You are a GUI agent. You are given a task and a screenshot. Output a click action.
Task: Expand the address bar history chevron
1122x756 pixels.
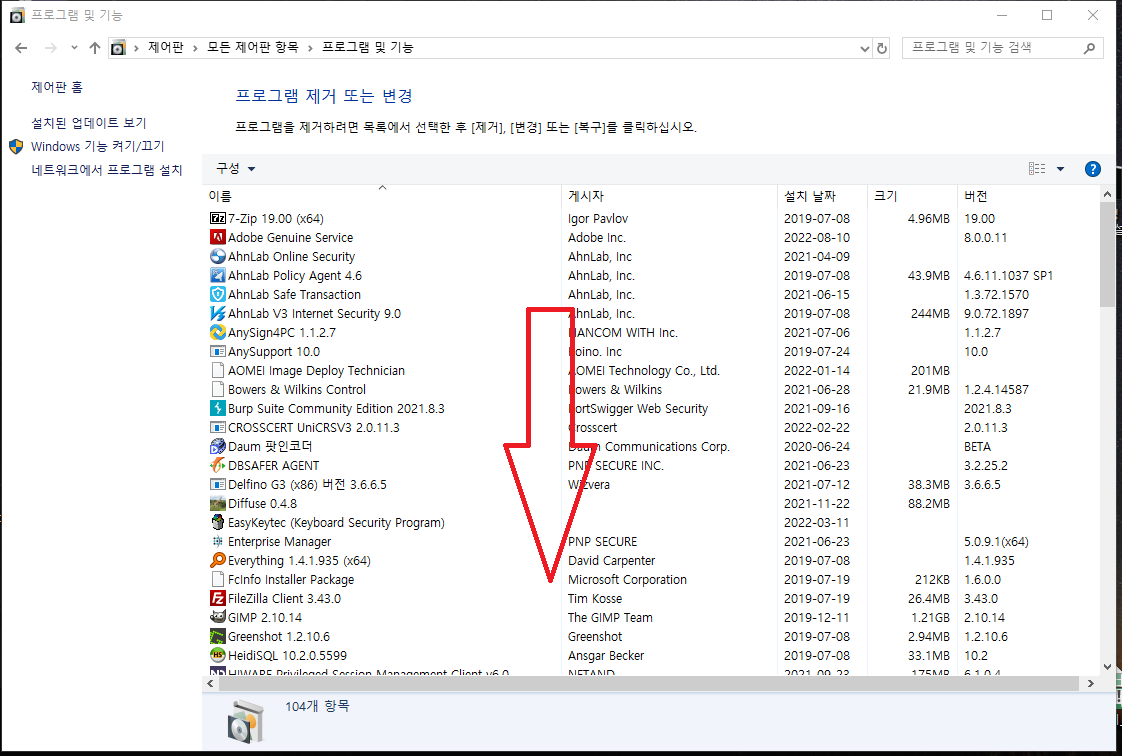tap(866, 47)
